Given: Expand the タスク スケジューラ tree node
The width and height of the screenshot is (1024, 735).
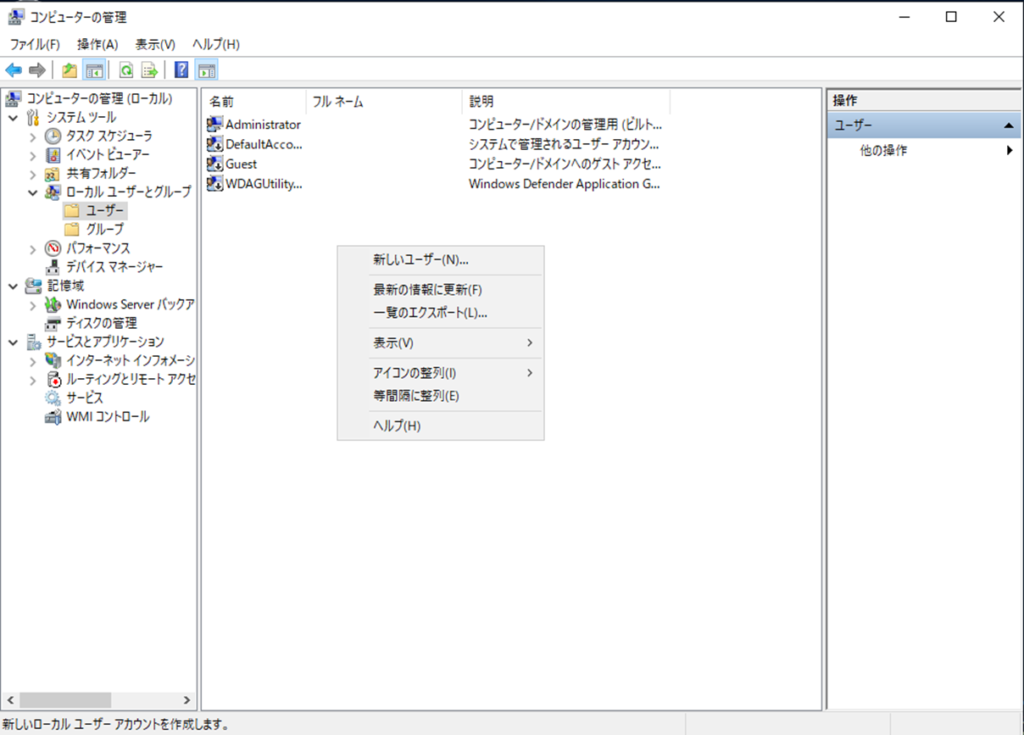Looking at the screenshot, I should pos(33,136).
